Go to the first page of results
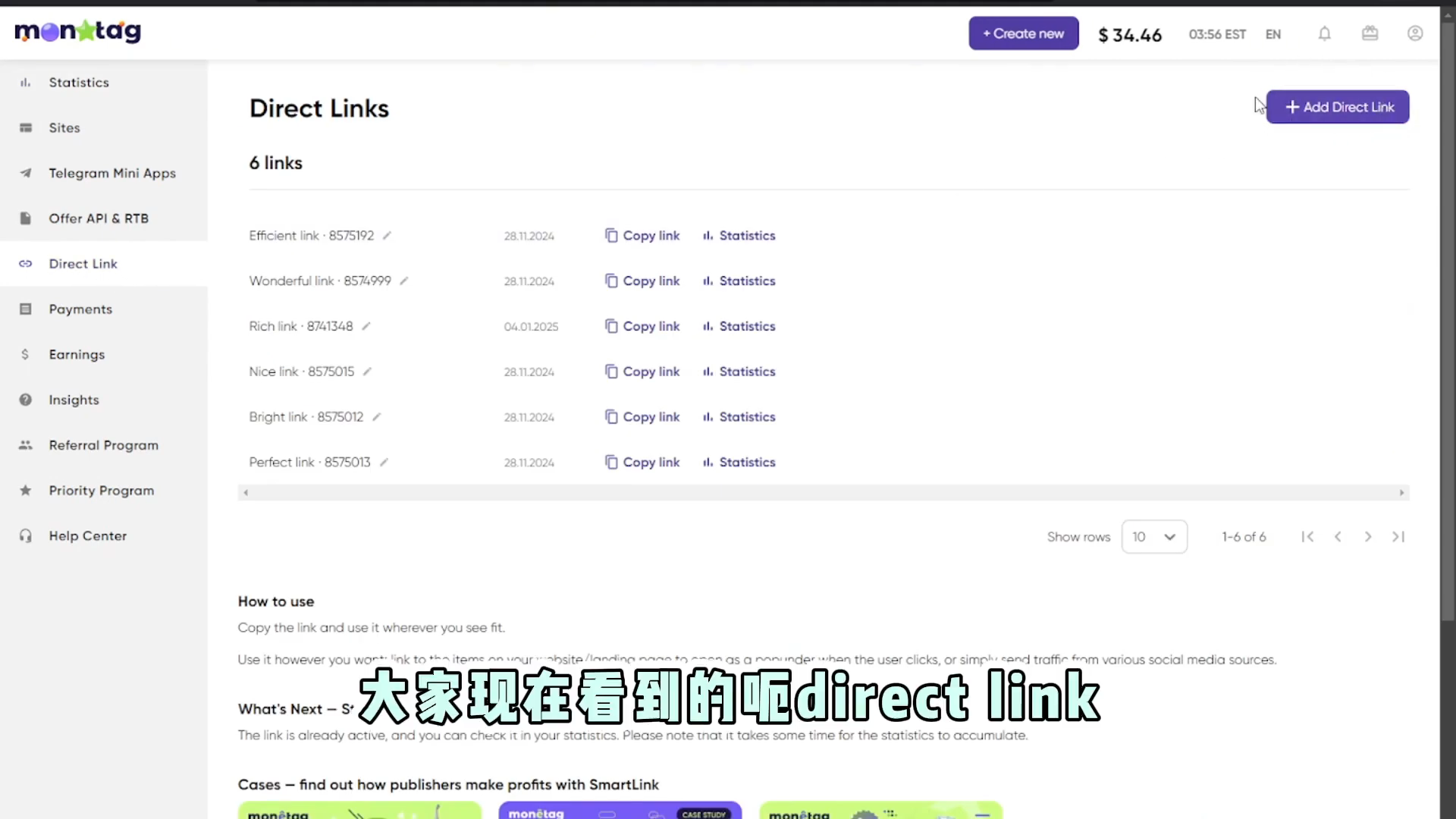 1307,537
